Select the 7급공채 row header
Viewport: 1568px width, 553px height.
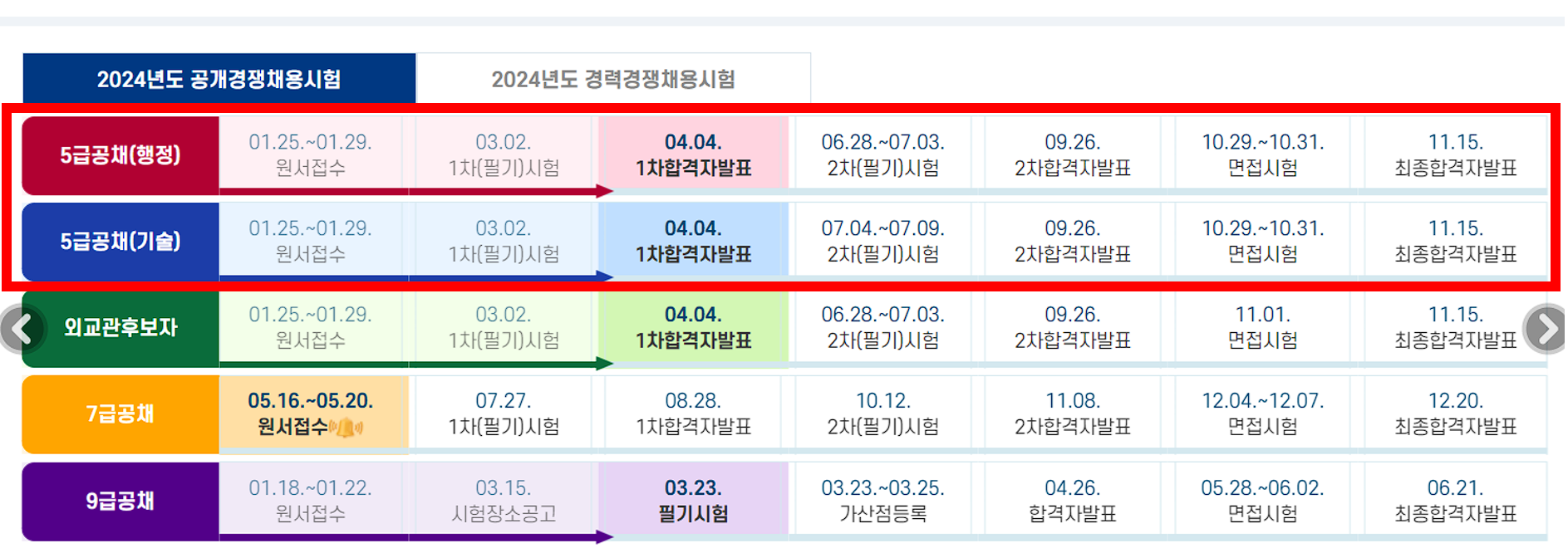click(120, 414)
